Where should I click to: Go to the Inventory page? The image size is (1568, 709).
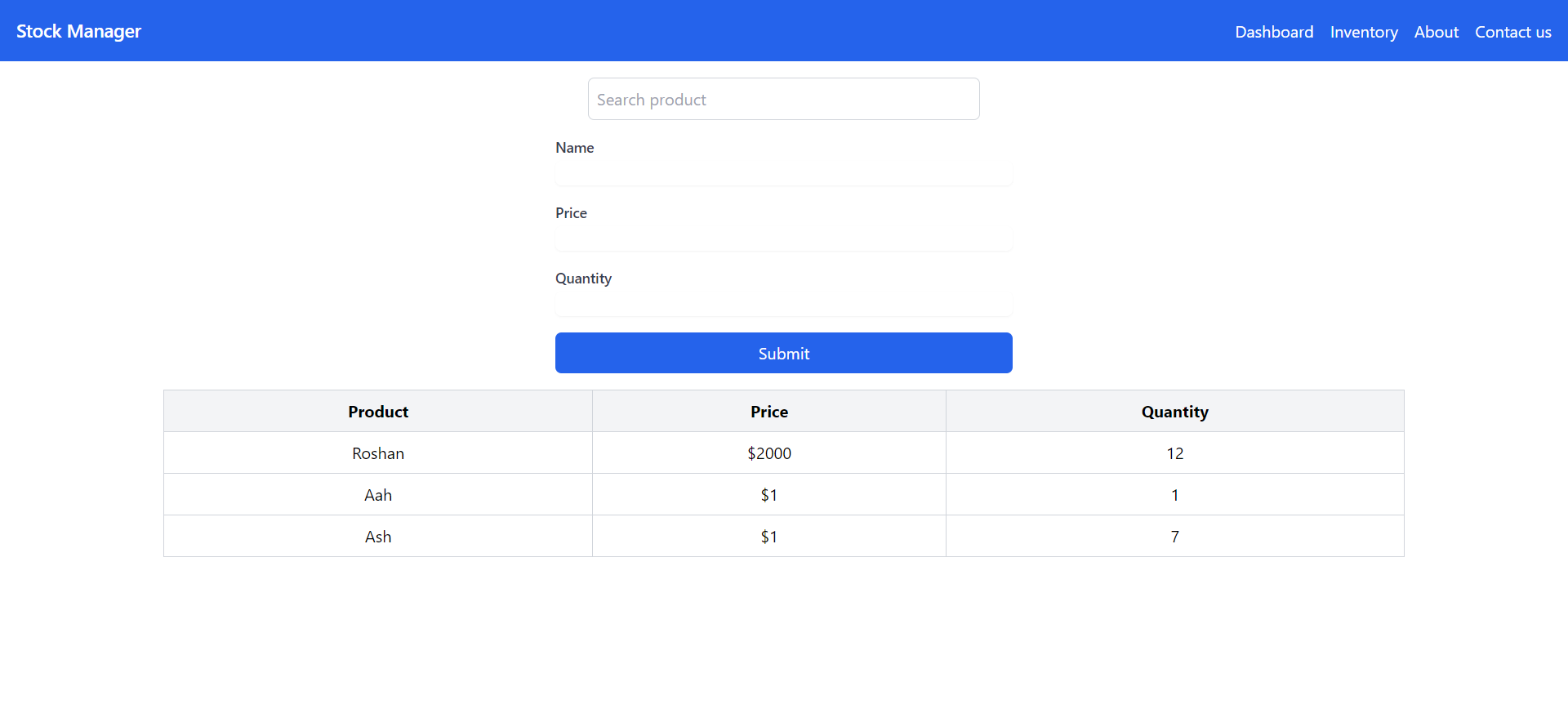click(1364, 32)
